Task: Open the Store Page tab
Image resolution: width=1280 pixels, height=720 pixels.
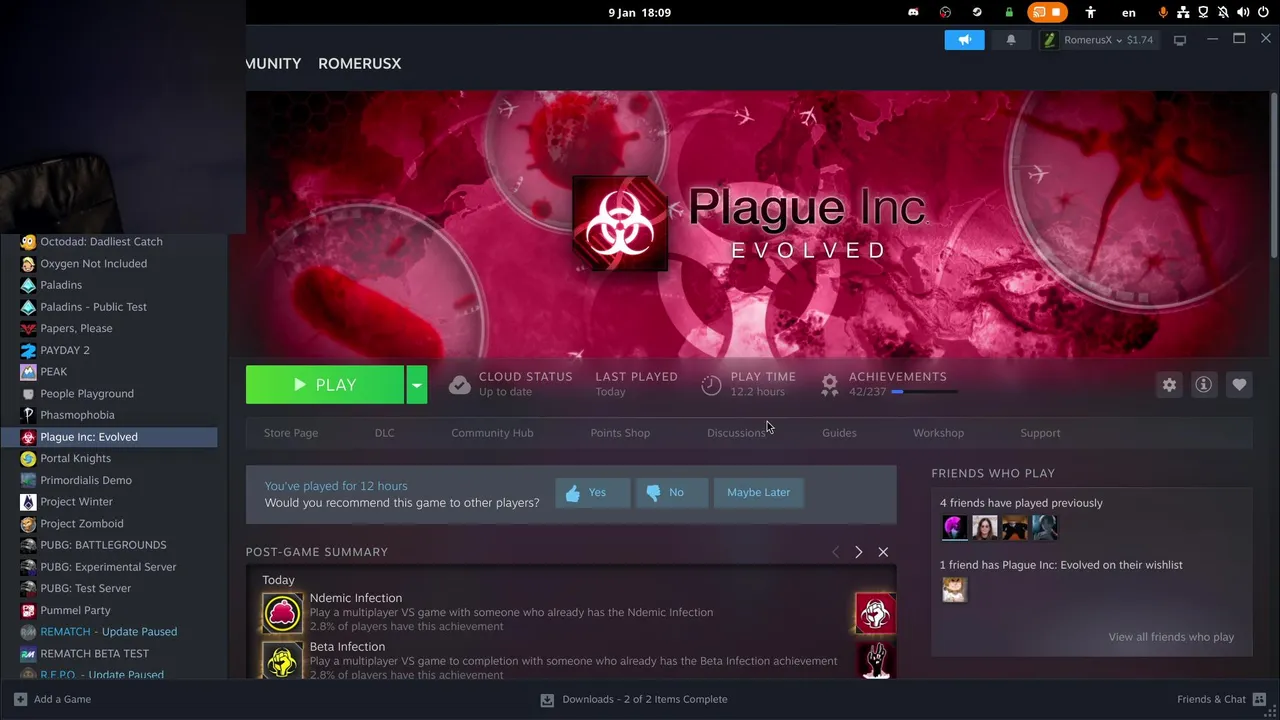Action: [x=291, y=433]
